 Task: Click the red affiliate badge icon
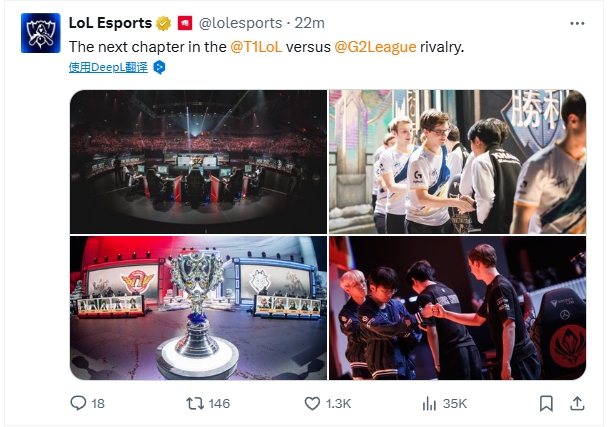[x=185, y=23]
